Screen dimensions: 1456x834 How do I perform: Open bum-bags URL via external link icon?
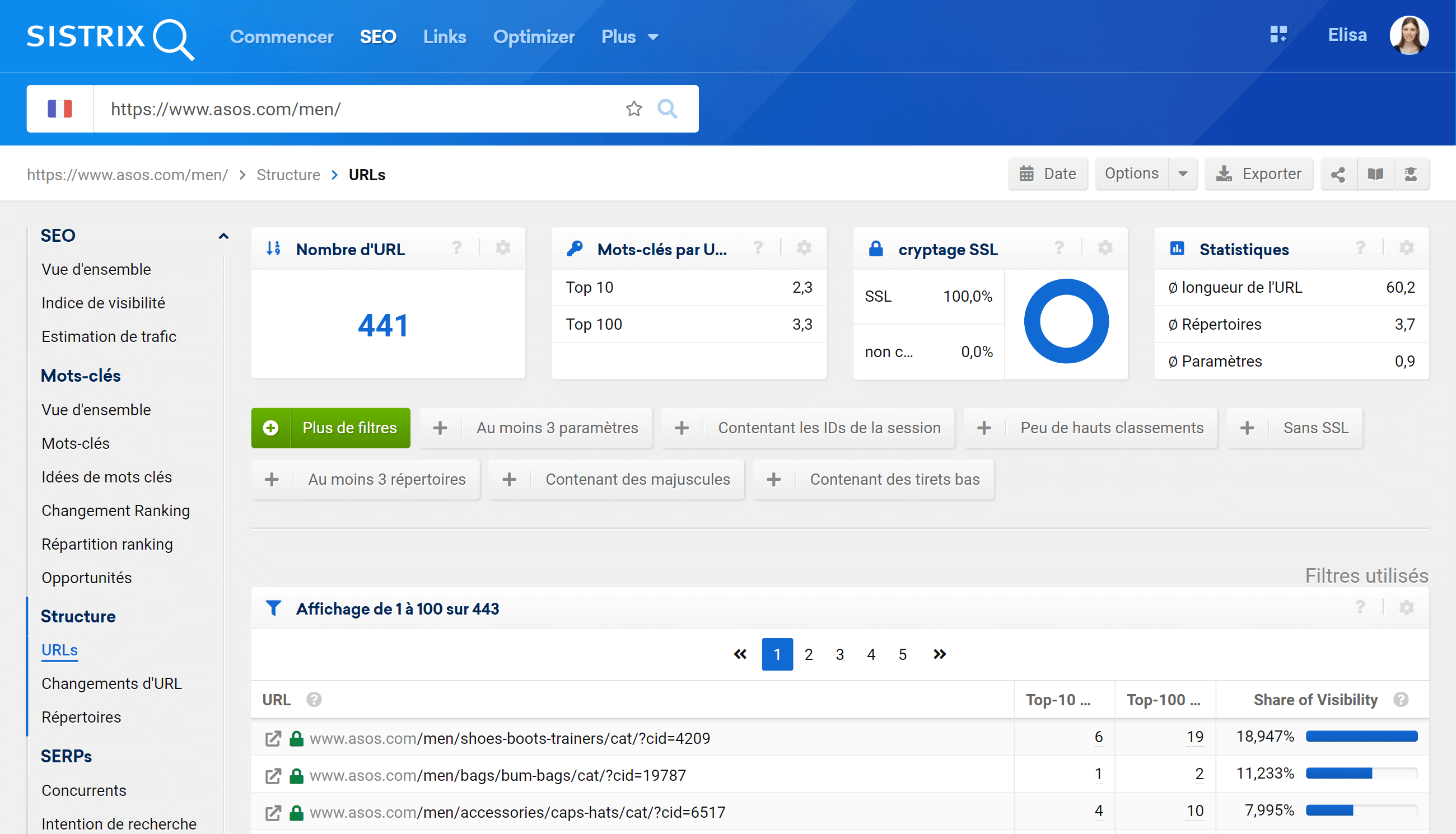[x=273, y=776]
